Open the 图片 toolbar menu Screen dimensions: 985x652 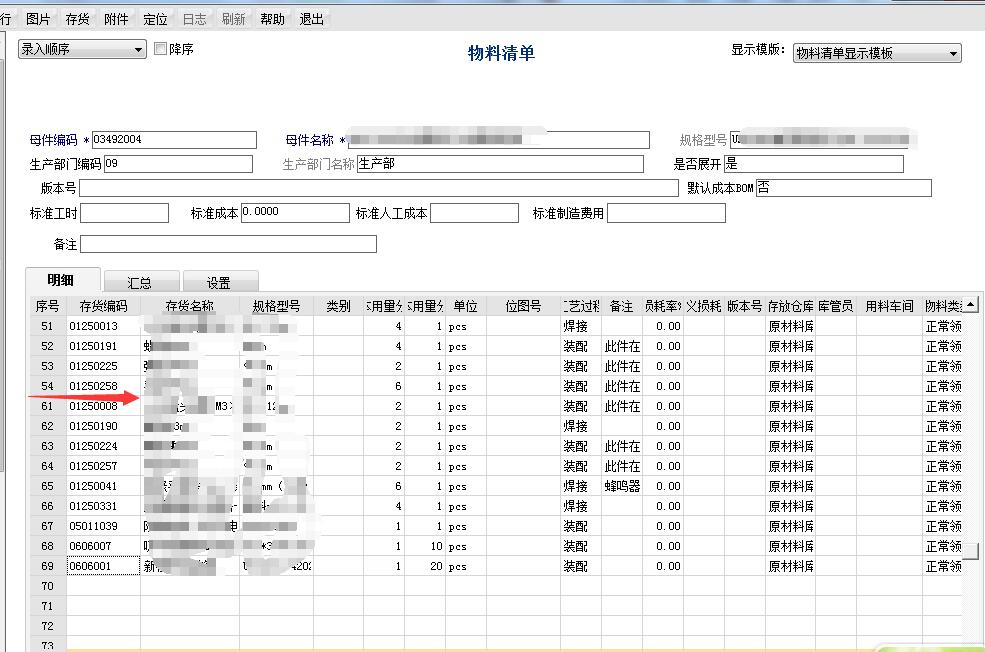tap(38, 19)
